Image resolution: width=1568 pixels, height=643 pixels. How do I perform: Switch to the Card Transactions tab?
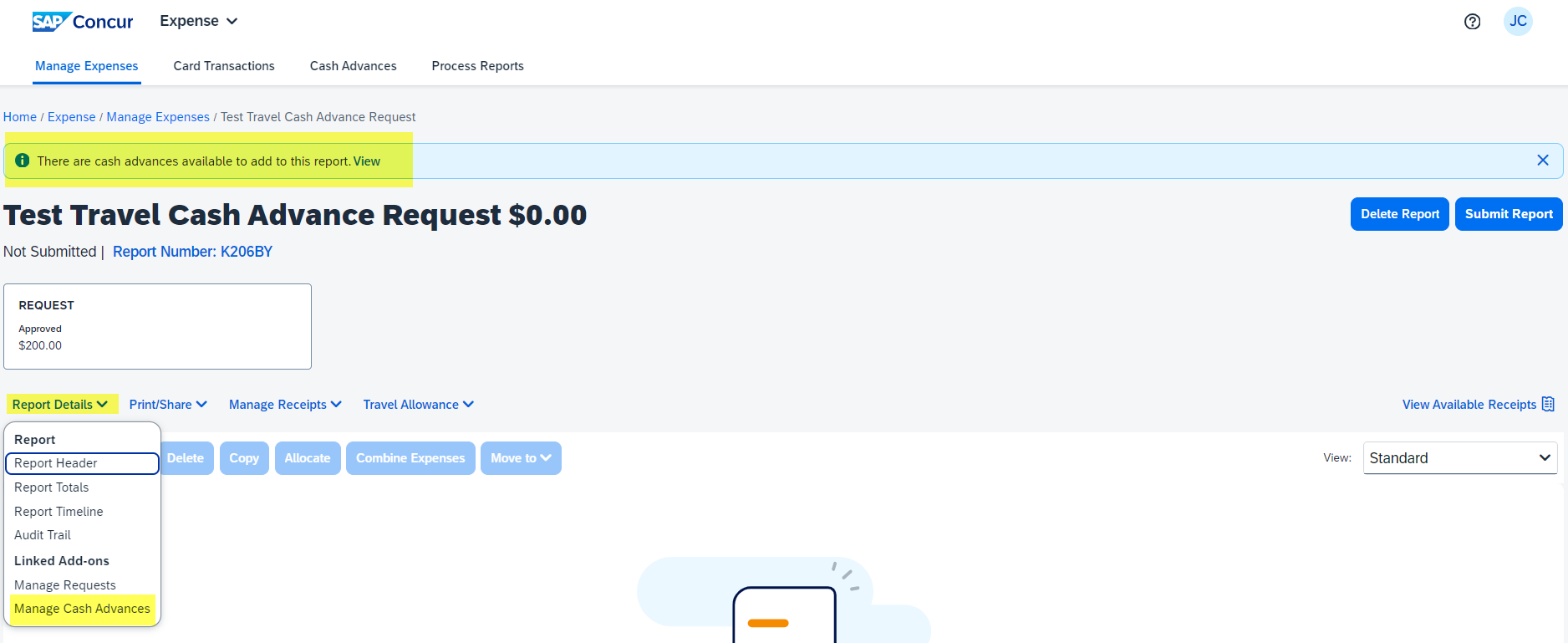click(224, 66)
